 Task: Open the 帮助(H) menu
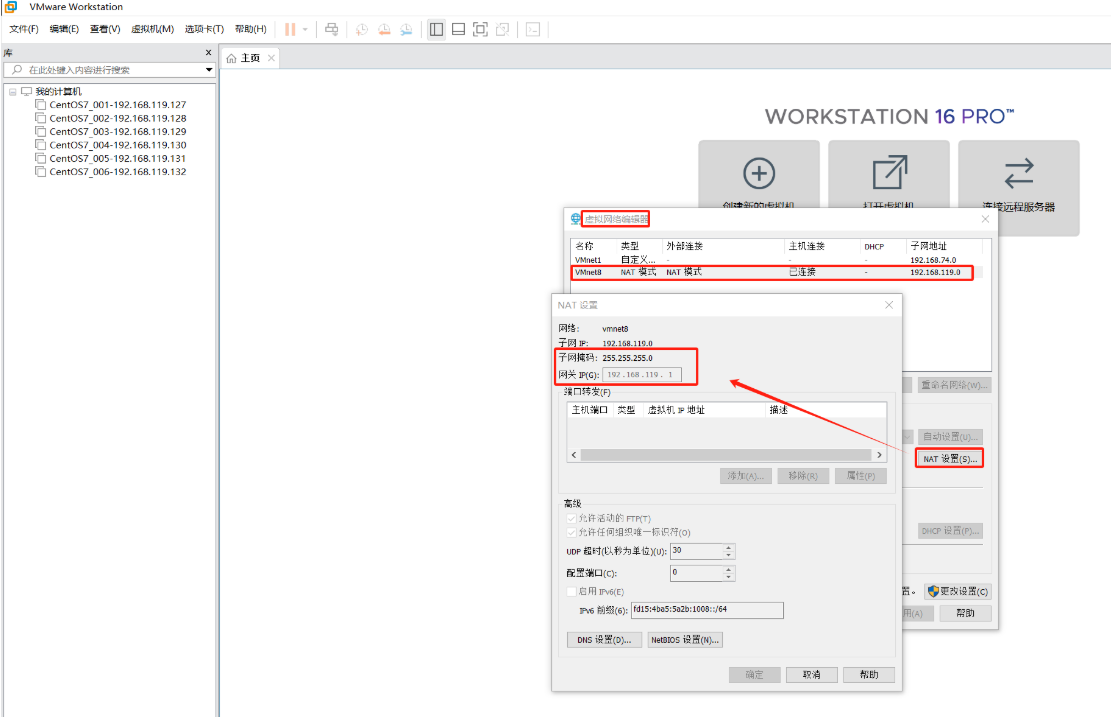pos(251,29)
